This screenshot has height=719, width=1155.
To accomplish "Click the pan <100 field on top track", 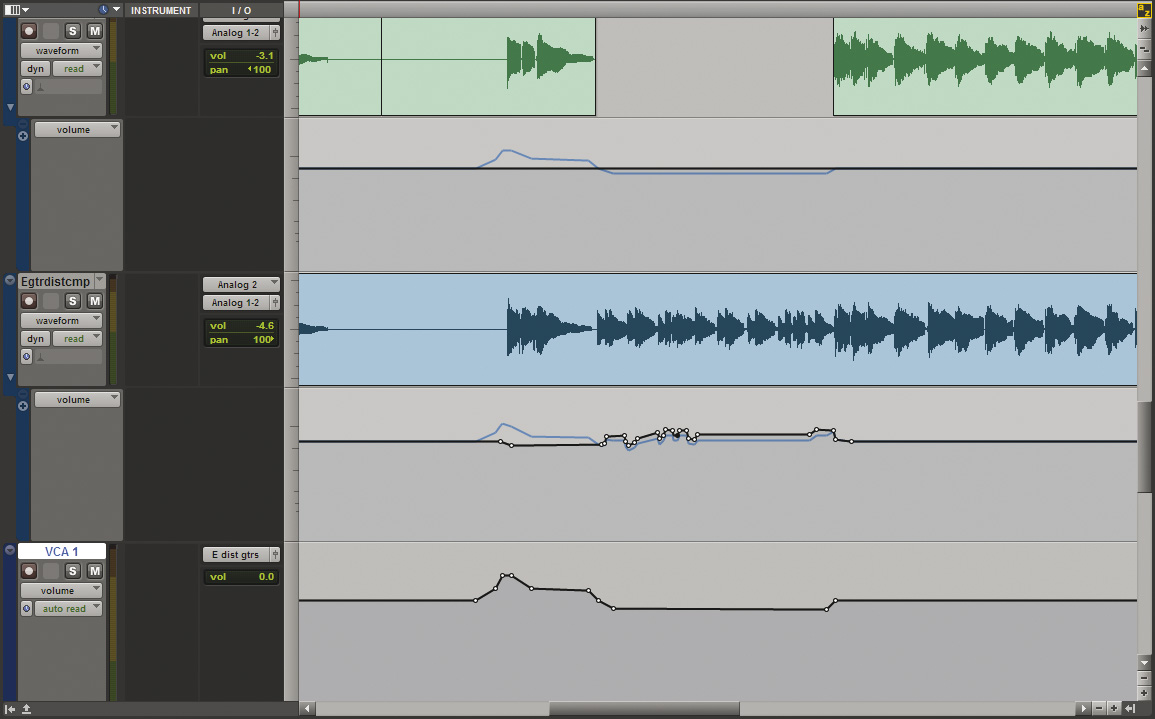I will click(x=241, y=69).
